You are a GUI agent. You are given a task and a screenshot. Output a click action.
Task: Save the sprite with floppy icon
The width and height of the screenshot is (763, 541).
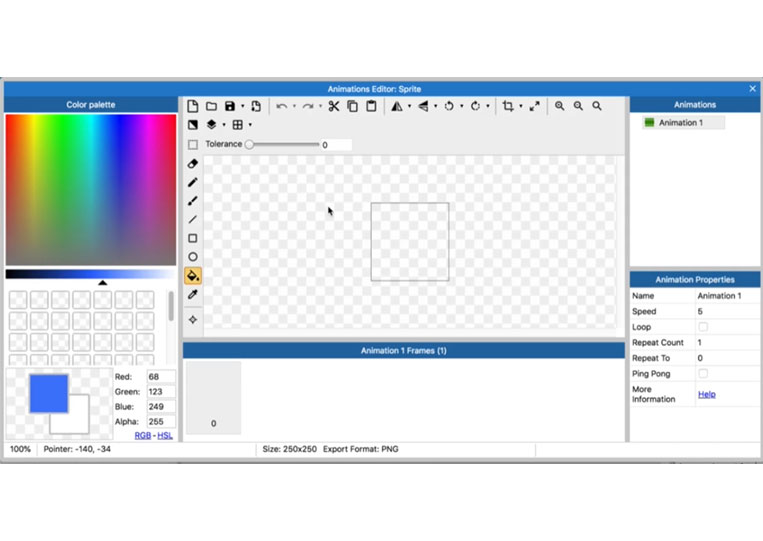(230, 106)
